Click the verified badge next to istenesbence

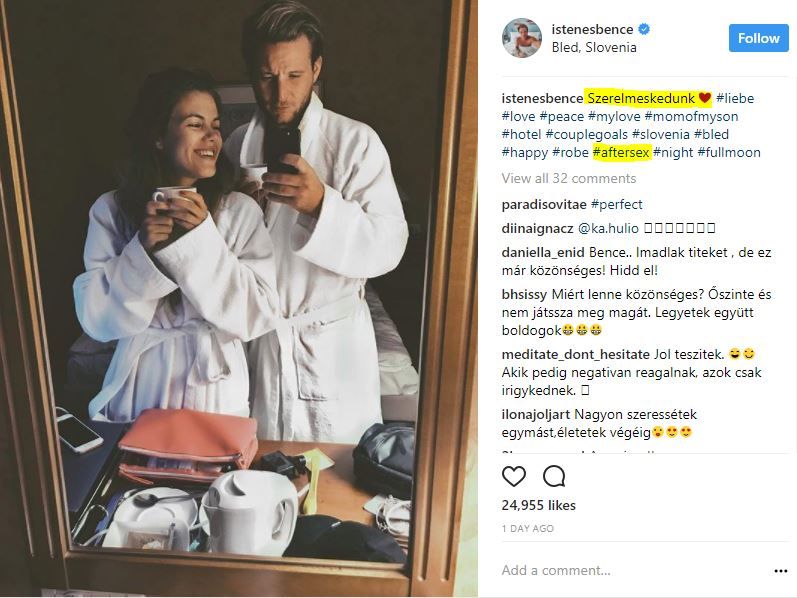click(x=645, y=30)
